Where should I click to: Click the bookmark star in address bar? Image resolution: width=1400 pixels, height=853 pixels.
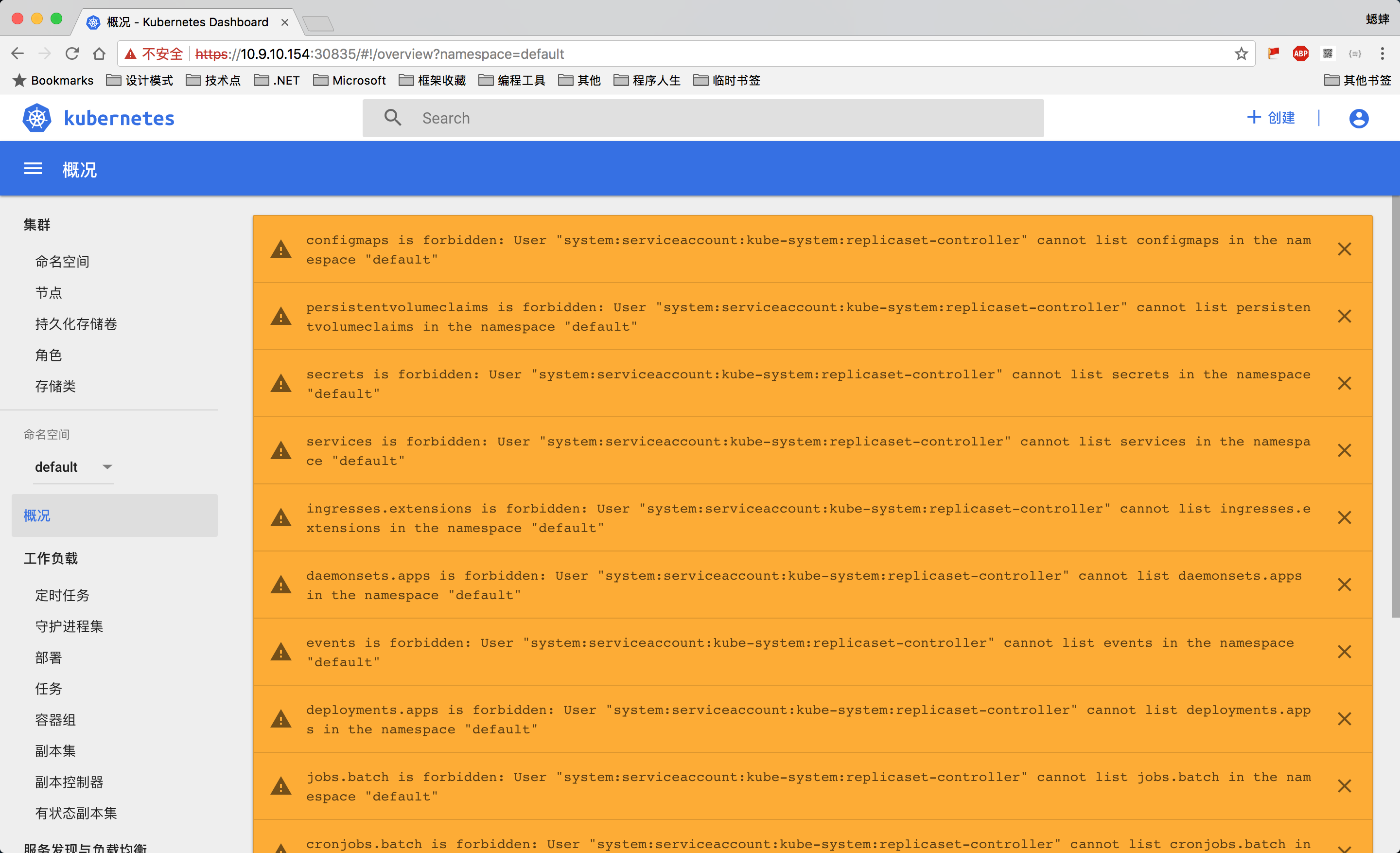coord(1241,54)
